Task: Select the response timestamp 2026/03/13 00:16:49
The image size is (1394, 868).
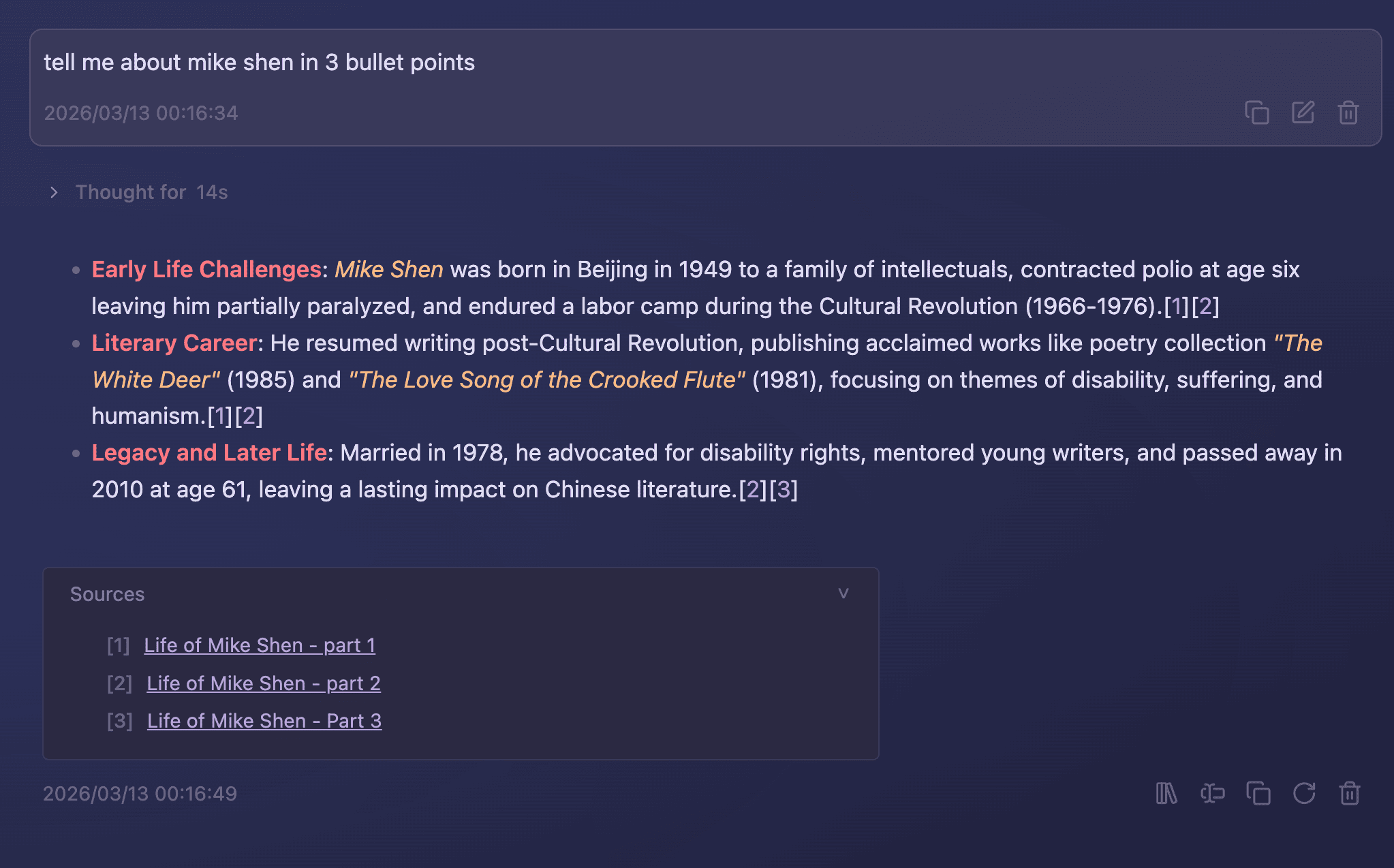Action: click(140, 793)
